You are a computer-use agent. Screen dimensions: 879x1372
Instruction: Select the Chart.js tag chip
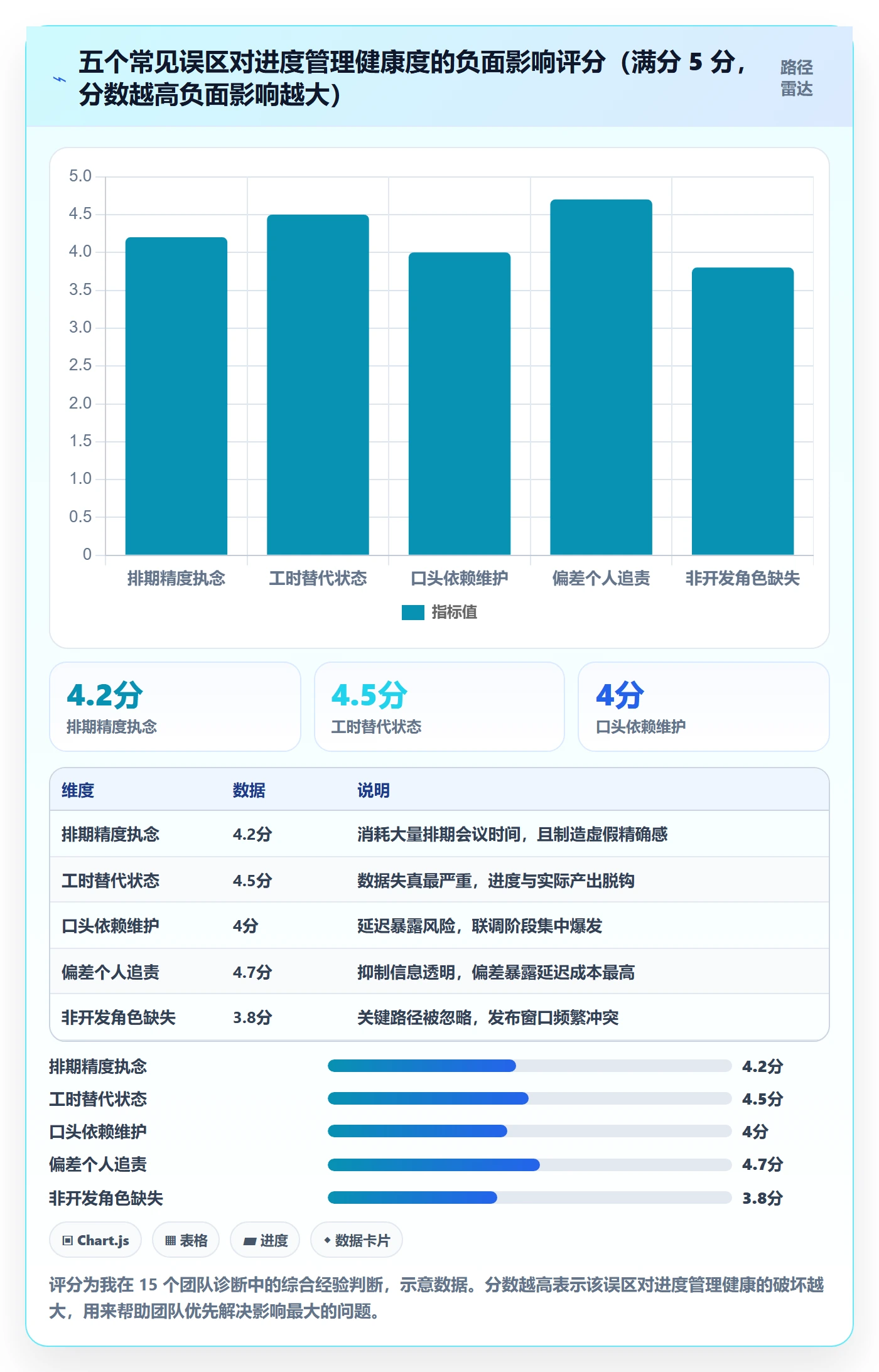95,1240
